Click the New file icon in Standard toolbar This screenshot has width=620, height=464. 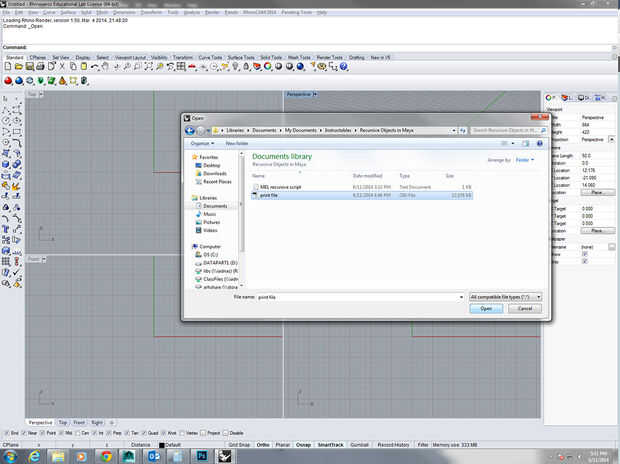[6, 66]
